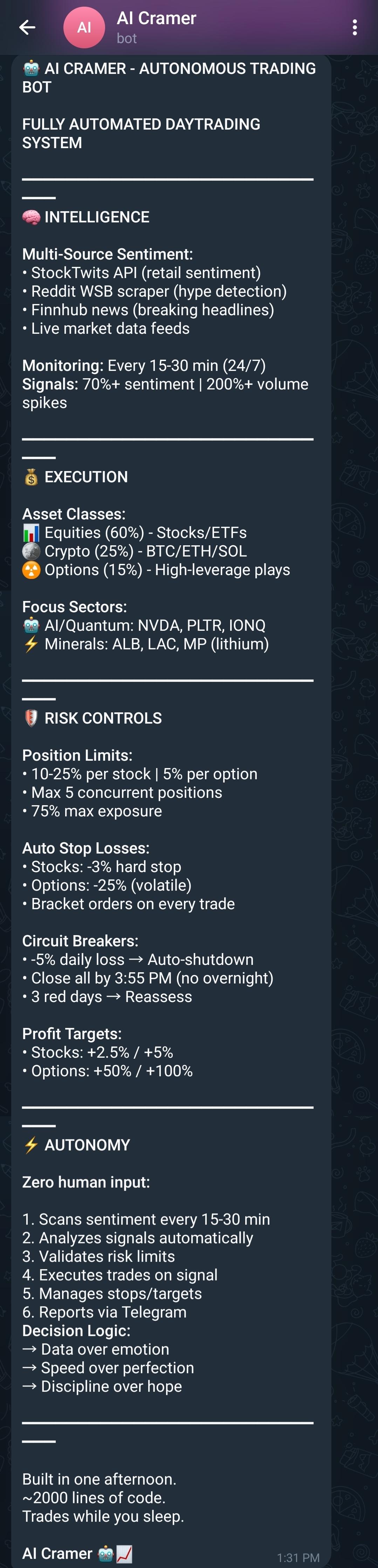Tap the "bot" subtitle under the chat name

pos(126,38)
